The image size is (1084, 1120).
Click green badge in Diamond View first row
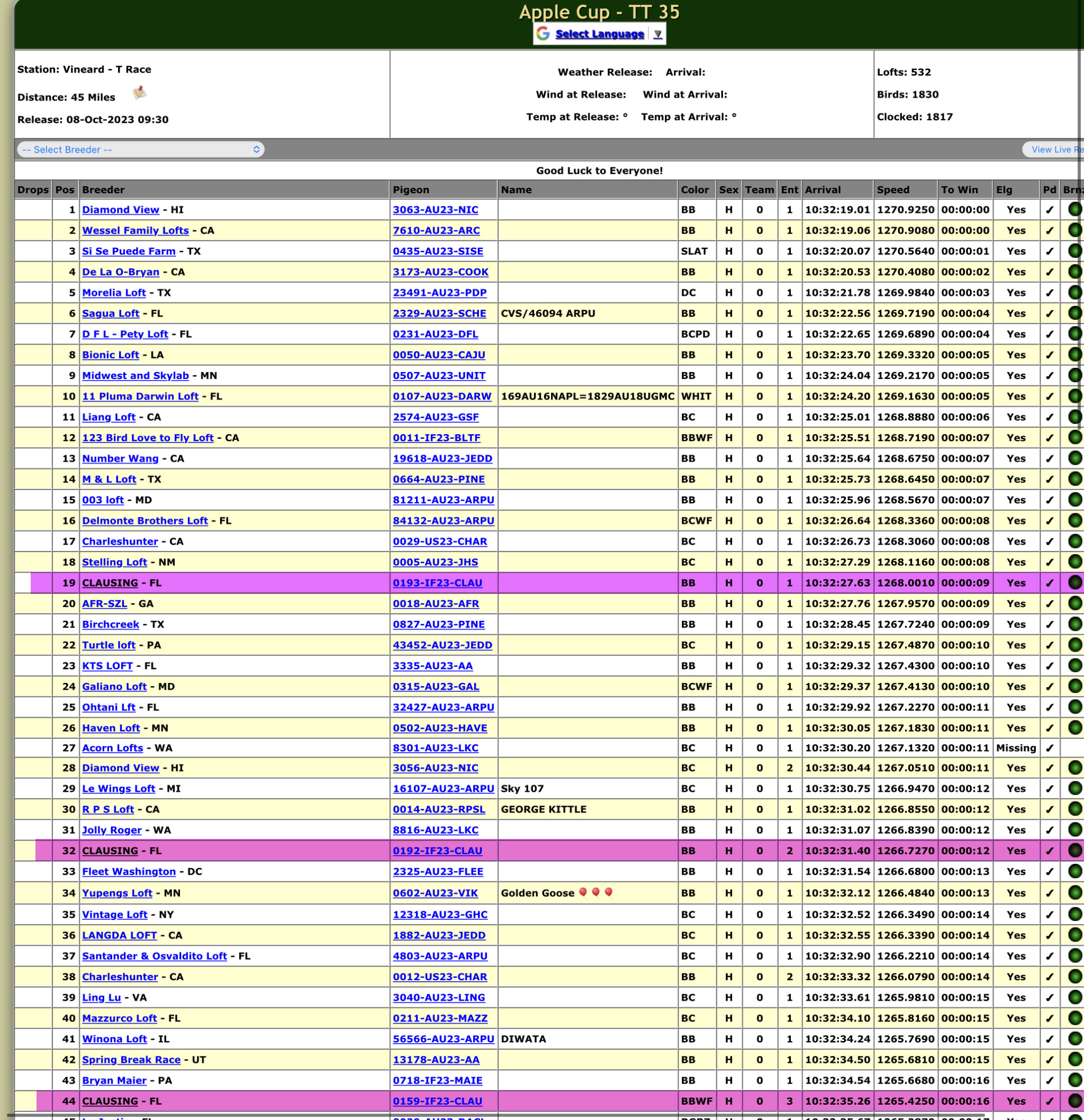(x=1074, y=210)
